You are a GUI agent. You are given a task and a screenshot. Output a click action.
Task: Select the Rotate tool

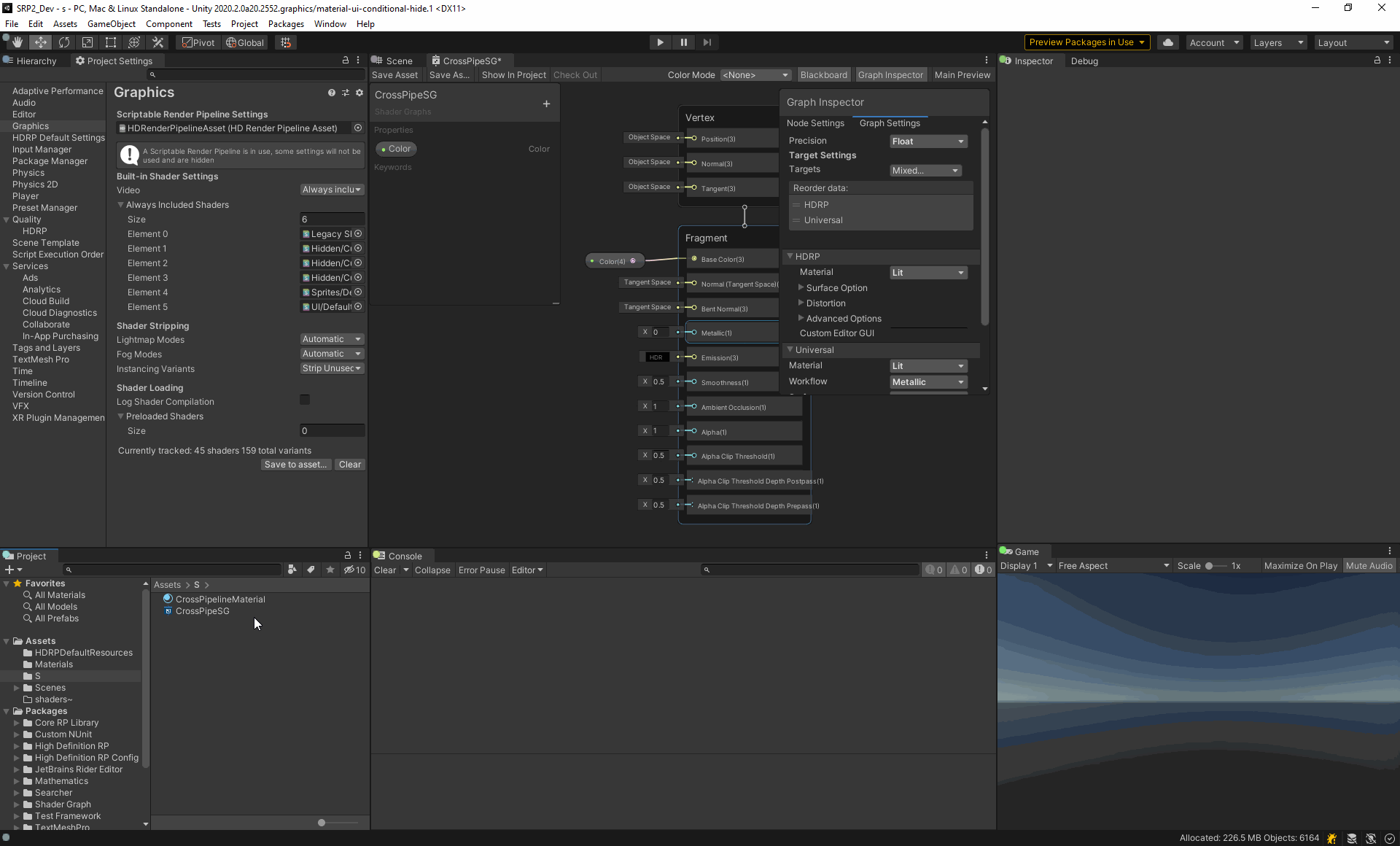click(x=63, y=42)
